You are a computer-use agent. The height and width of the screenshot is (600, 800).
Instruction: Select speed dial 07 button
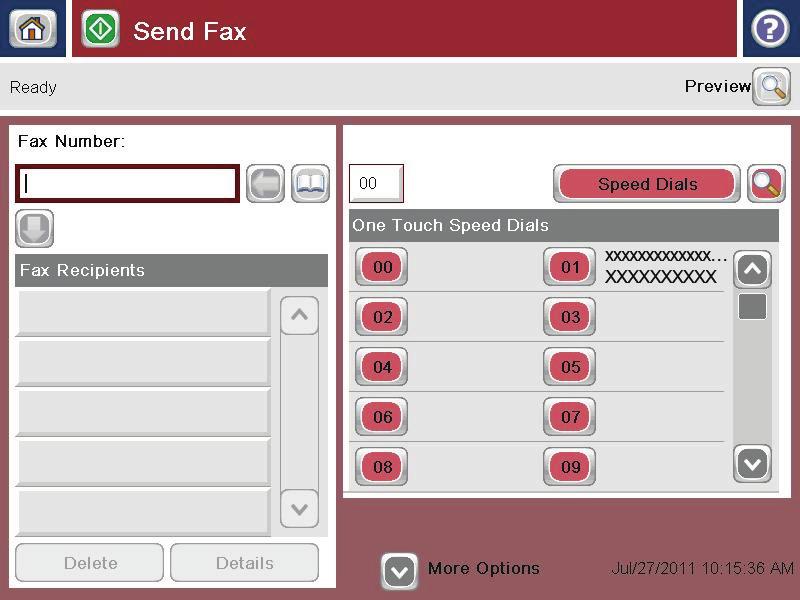click(x=569, y=416)
